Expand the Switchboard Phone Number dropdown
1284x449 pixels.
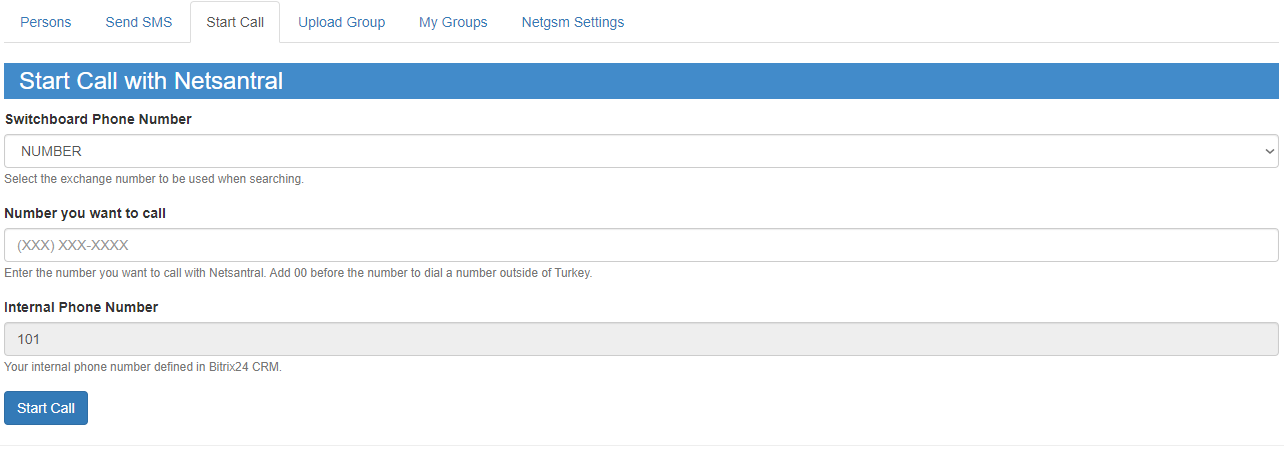click(640, 151)
